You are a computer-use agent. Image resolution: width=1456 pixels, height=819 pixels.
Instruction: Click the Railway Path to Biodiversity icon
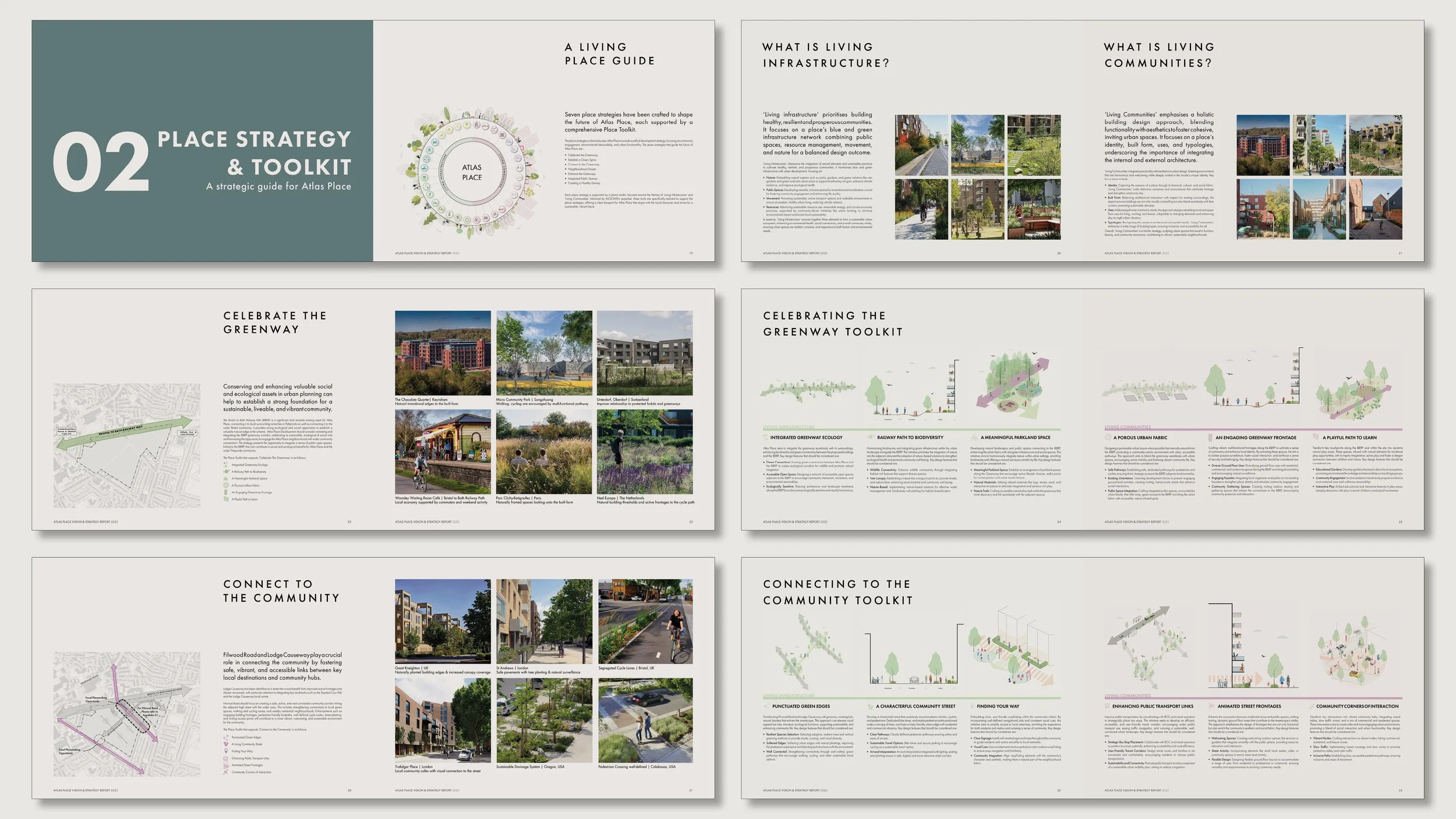pos(870,437)
